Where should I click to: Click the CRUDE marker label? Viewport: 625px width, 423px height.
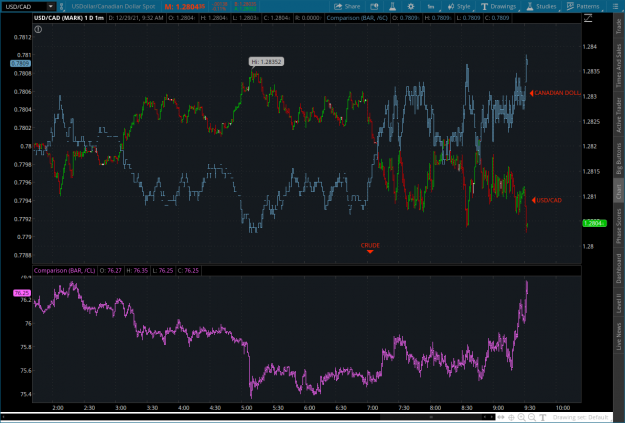tap(370, 246)
